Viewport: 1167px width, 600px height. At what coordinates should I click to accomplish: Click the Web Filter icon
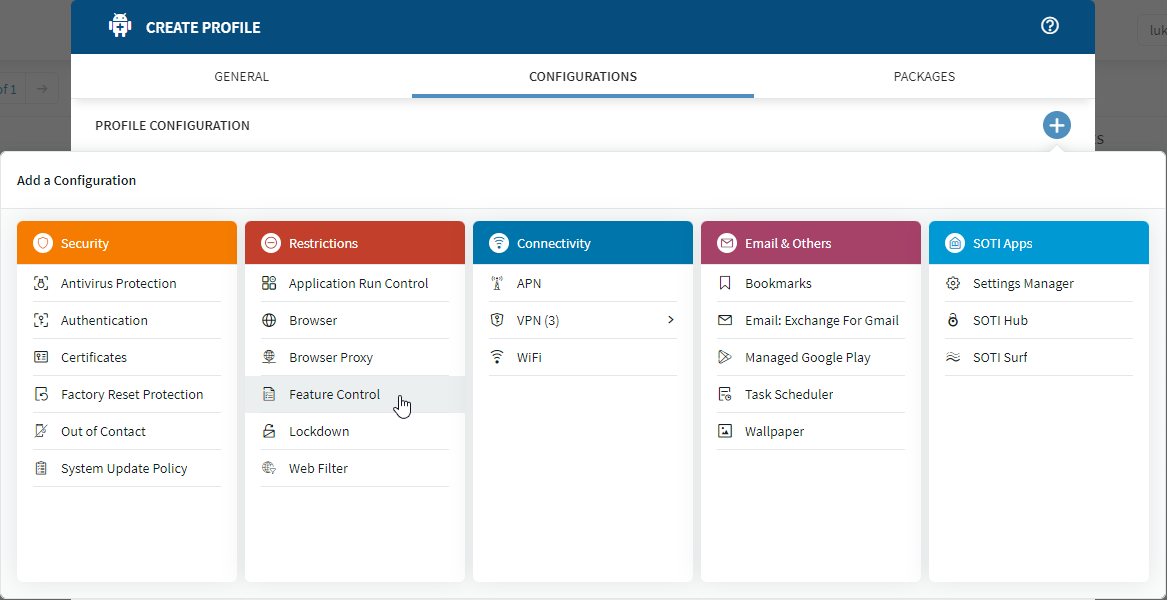pos(269,469)
